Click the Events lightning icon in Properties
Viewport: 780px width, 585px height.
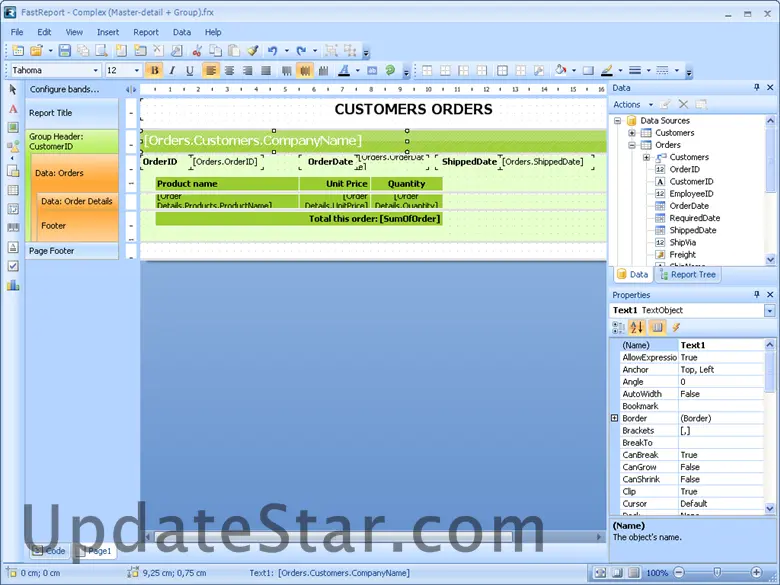click(676, 327)
